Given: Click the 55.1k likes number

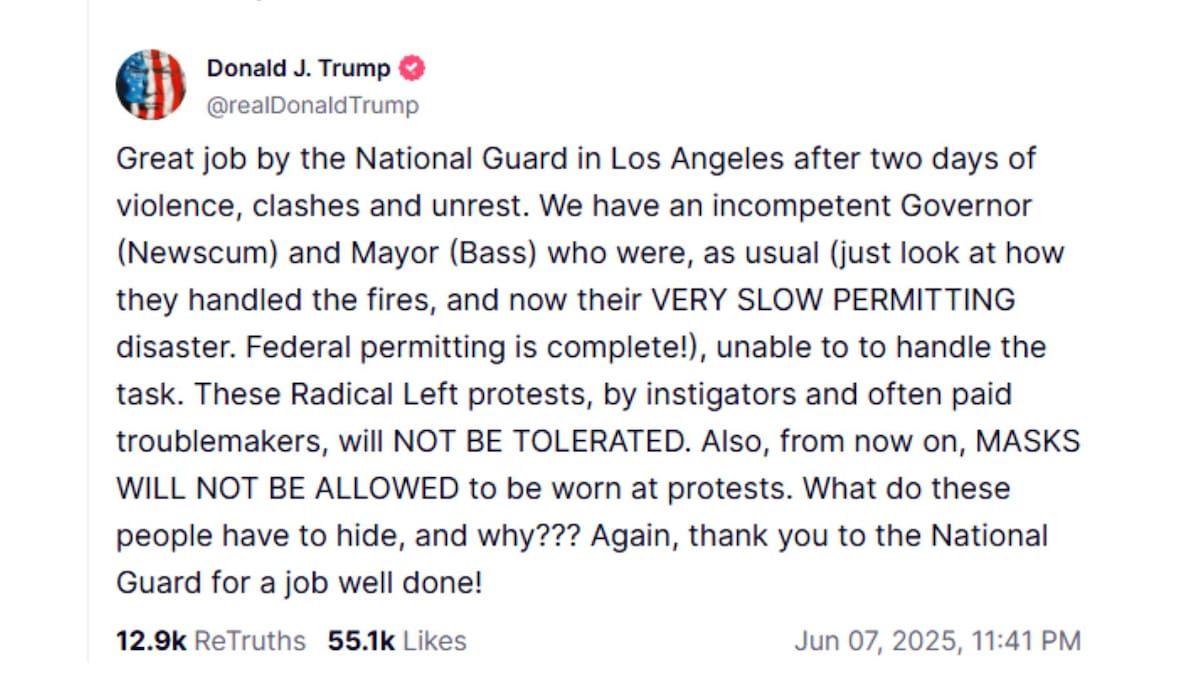Looking at the screenshot, I should click(x=361, y=641).
